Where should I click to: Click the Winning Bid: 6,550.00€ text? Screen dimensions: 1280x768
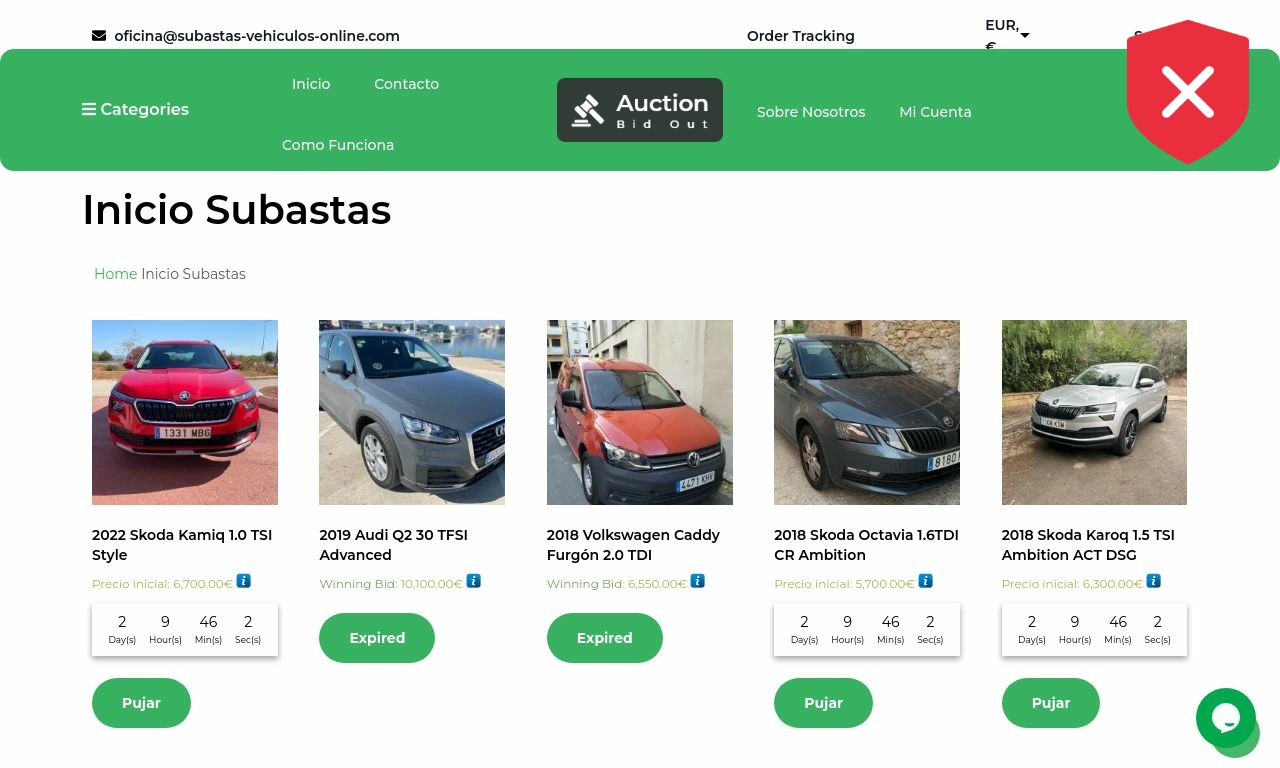point(617,584)
